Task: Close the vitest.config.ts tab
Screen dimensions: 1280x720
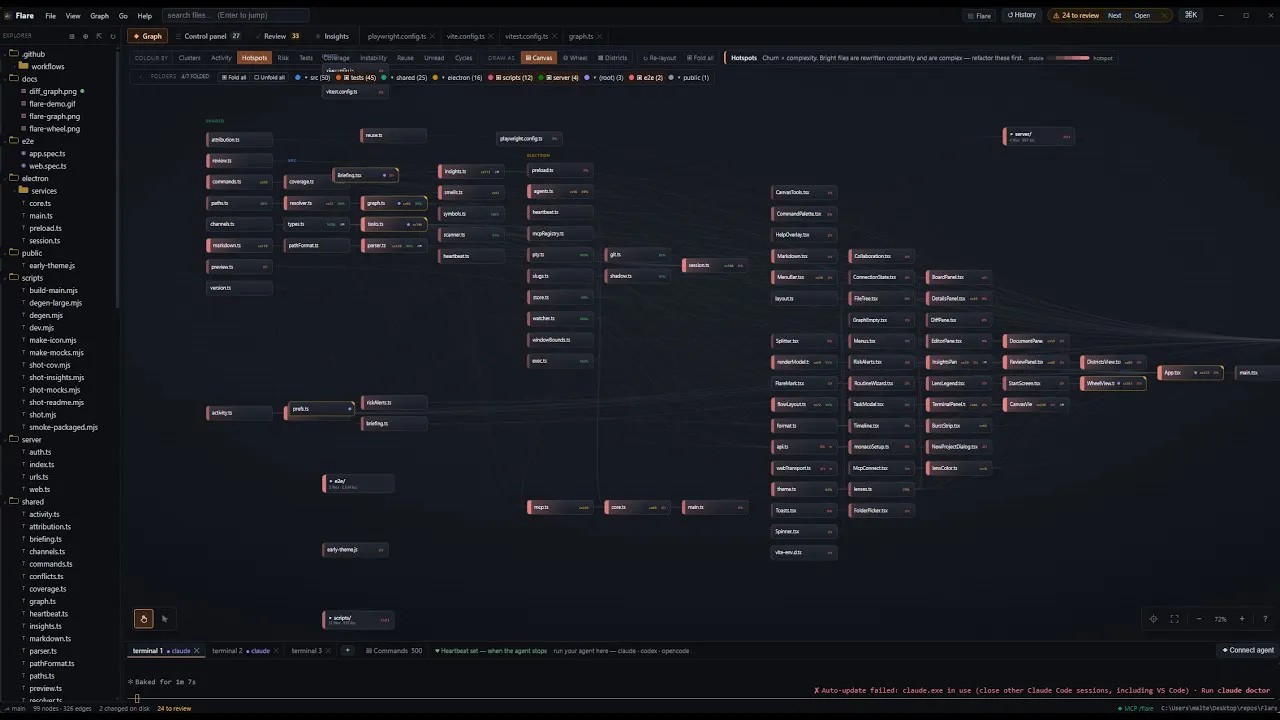Action: point(554,36)
